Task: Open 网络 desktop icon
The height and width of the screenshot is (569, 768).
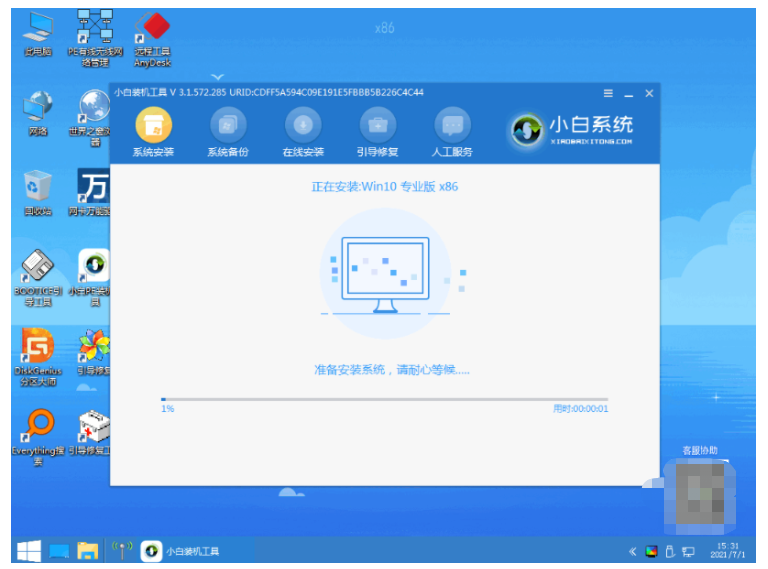Action: [x=38, y=114]
